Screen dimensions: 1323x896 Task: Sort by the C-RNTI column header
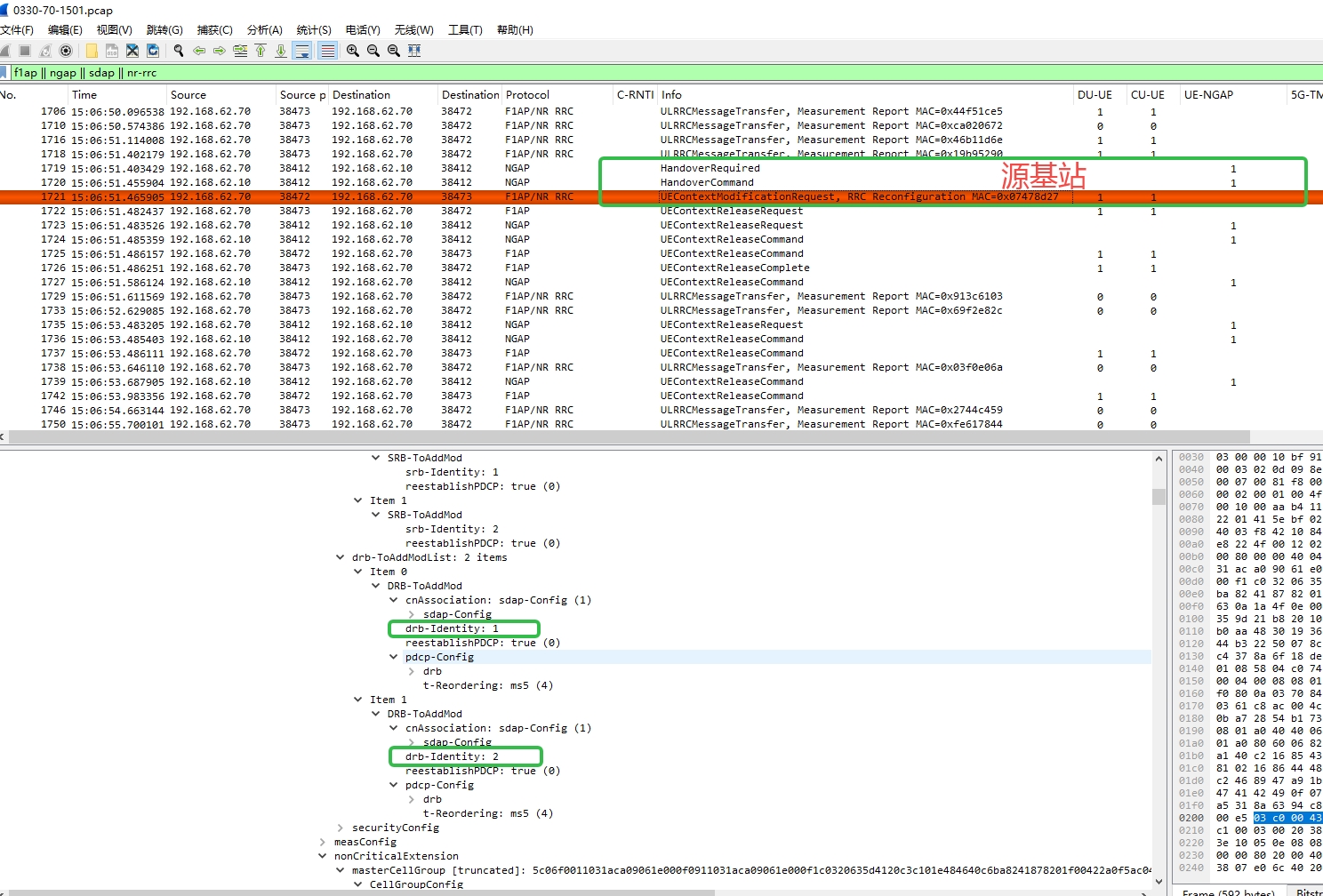(x=636, y=95)
